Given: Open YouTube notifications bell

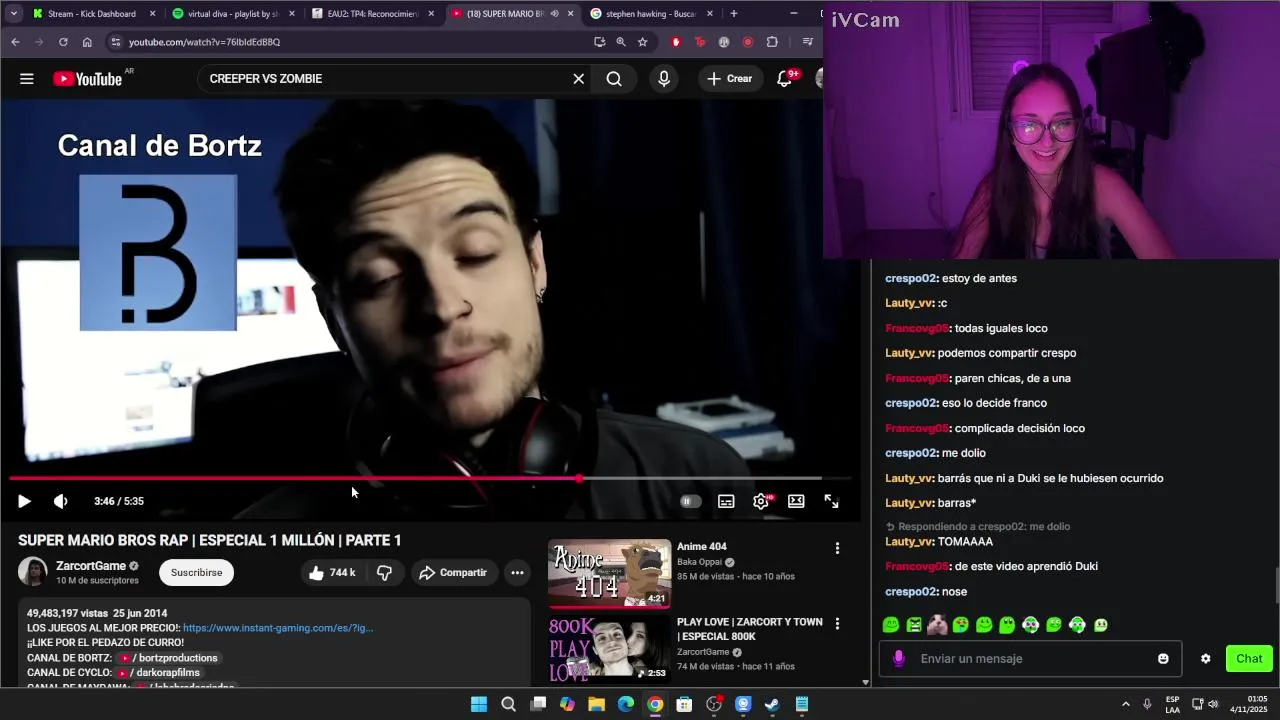Looking at the screenshot, I should [x=785, y=79].
